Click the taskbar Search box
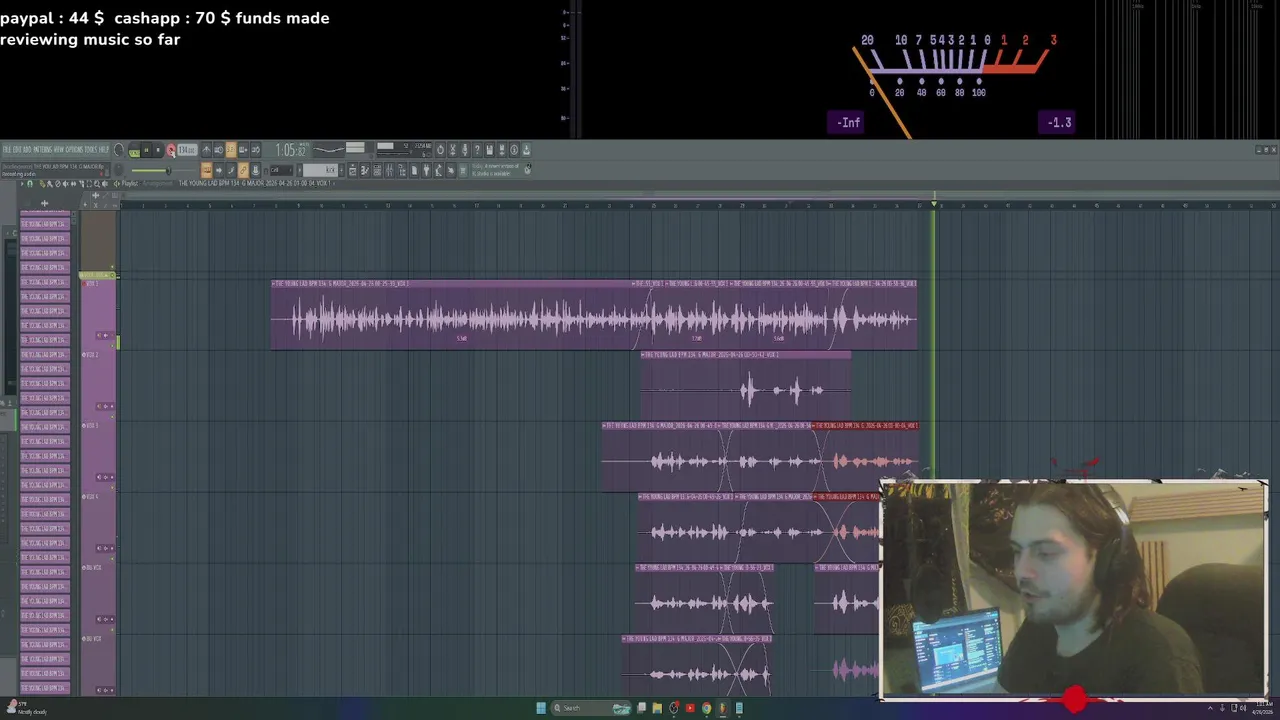 (591, 708)
